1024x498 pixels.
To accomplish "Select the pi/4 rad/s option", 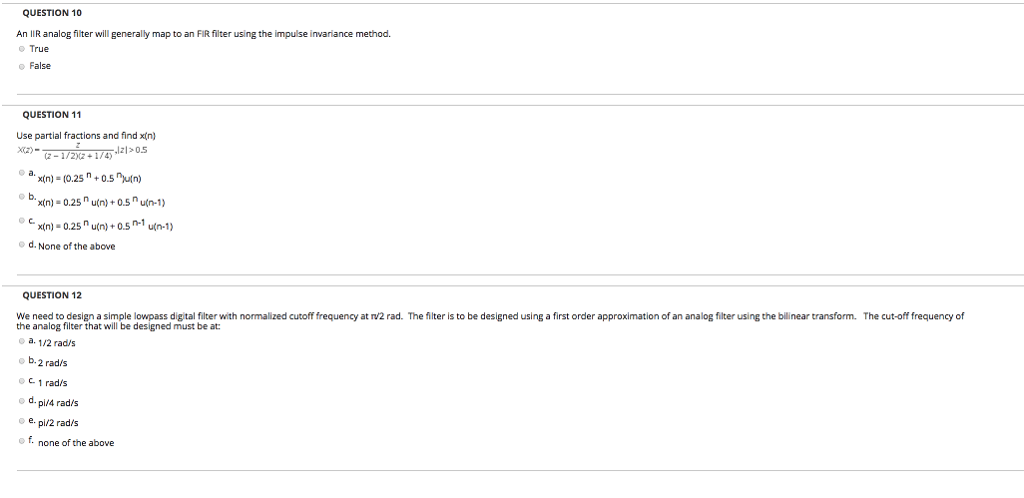I will 22,401.
